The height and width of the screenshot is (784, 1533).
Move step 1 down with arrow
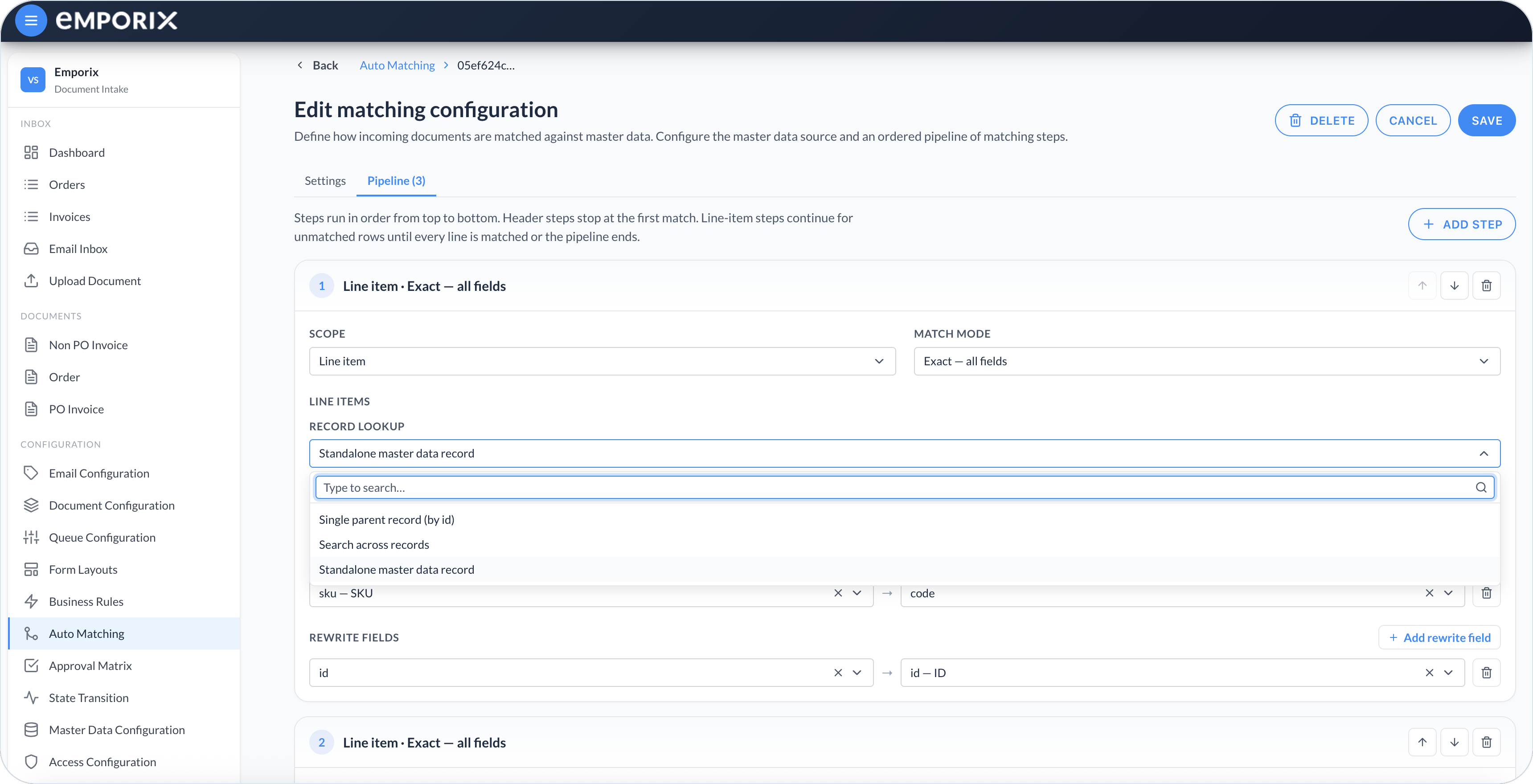[1455, 286]
